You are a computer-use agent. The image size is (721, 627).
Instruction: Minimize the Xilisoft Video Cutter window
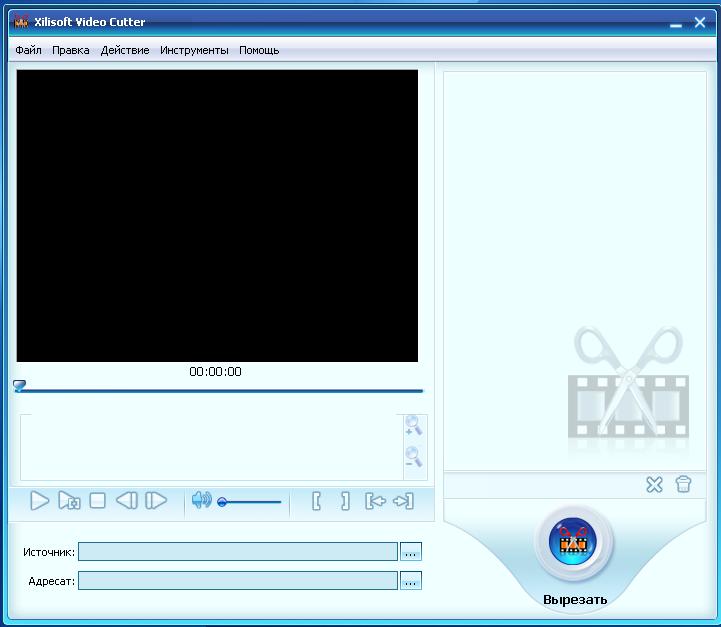point(676,25)
